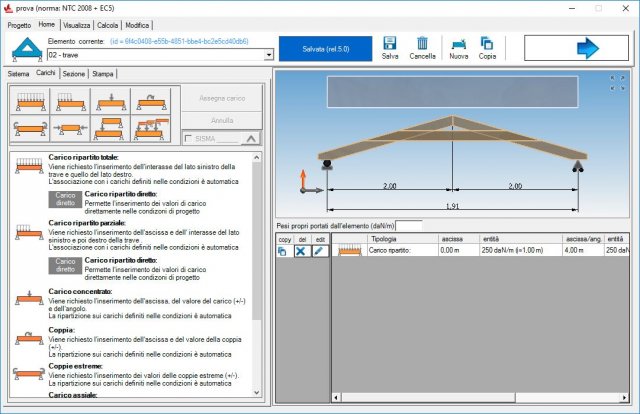This screenshot has height=414, width=640.
Task: Collapse panel with the up chevron button
Action: 249,139
